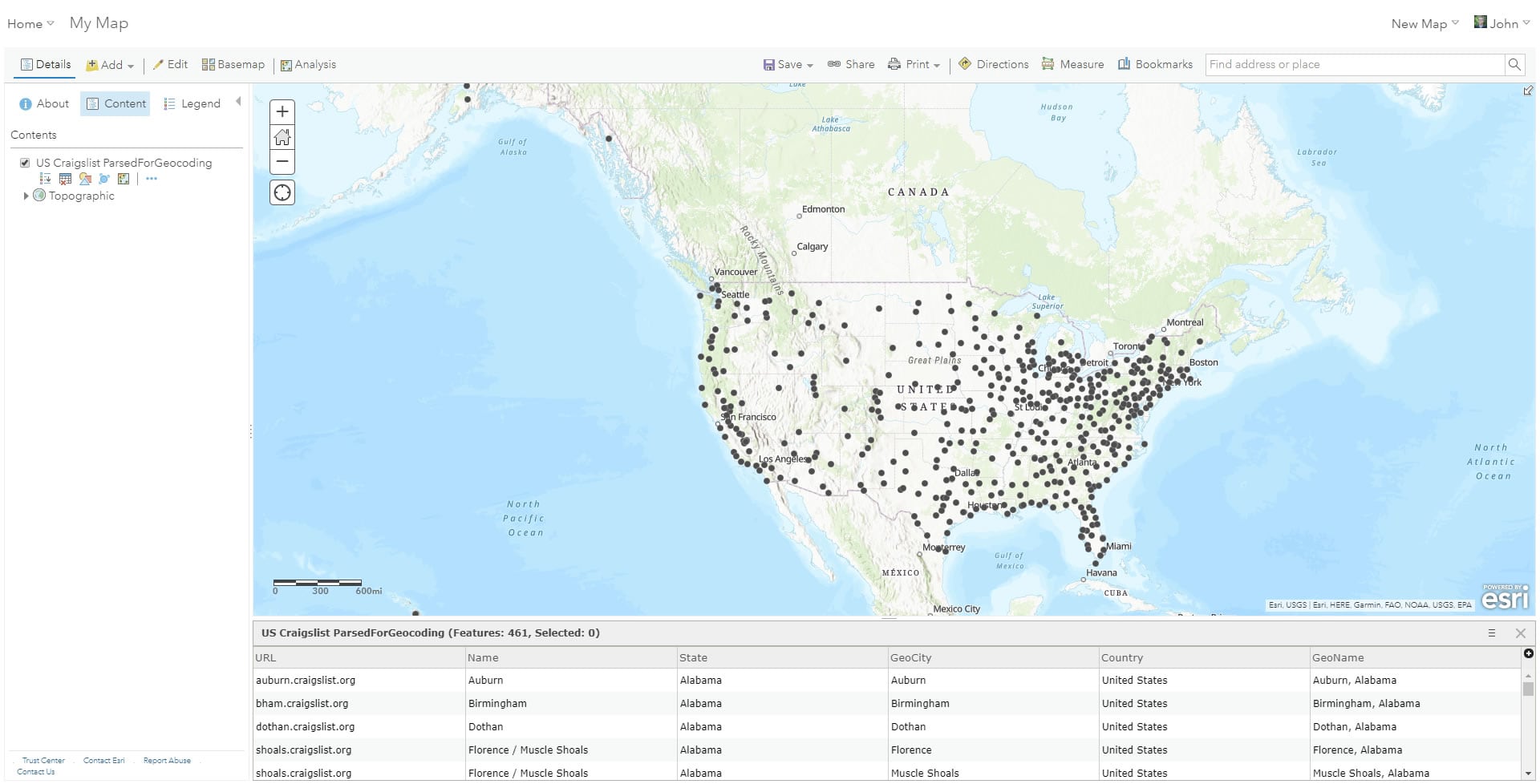
Task: Find my location on the map
Action: pyautogui.click(x=282, y=192)
